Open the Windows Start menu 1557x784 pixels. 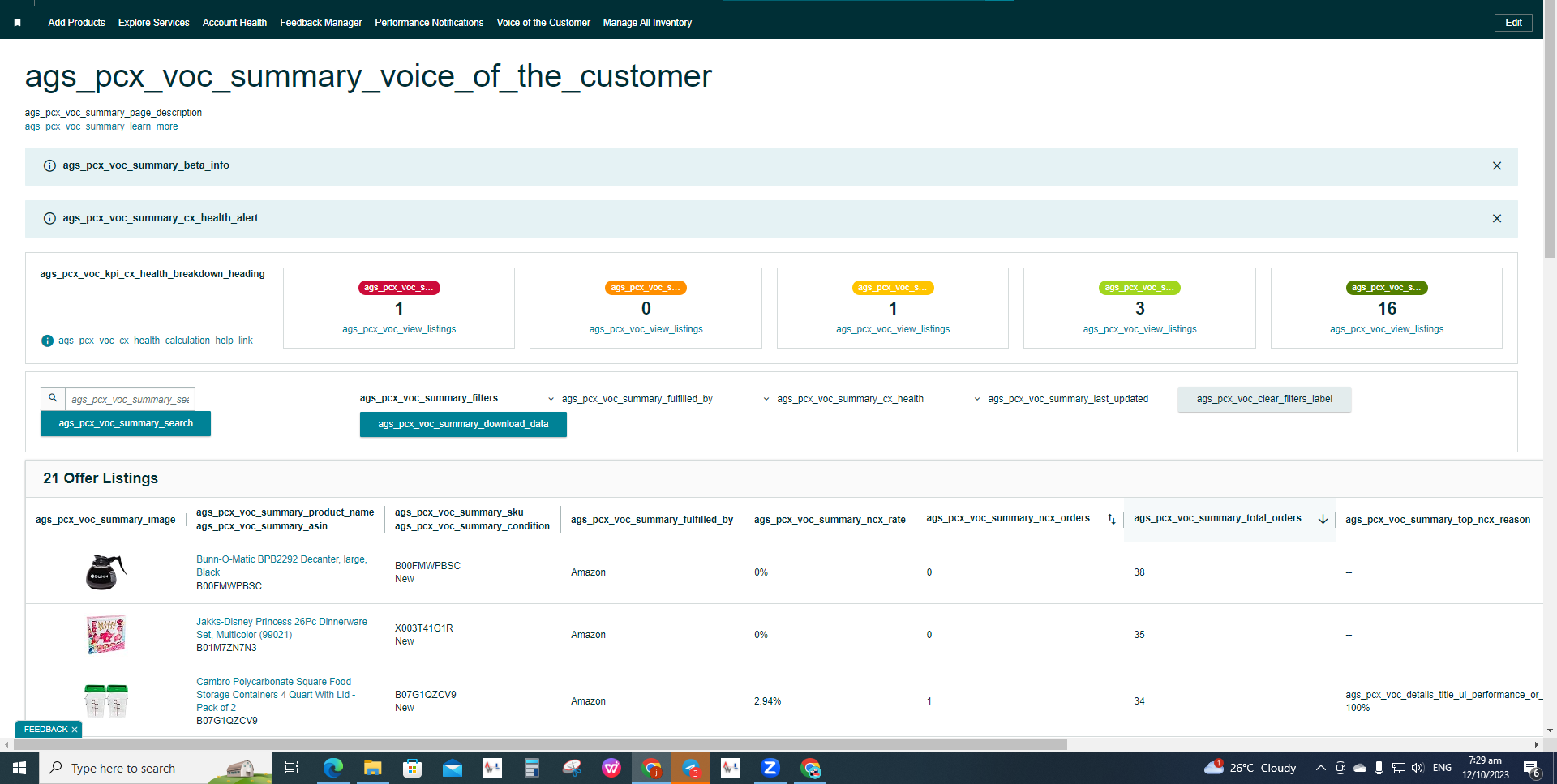tap(19, 768)
